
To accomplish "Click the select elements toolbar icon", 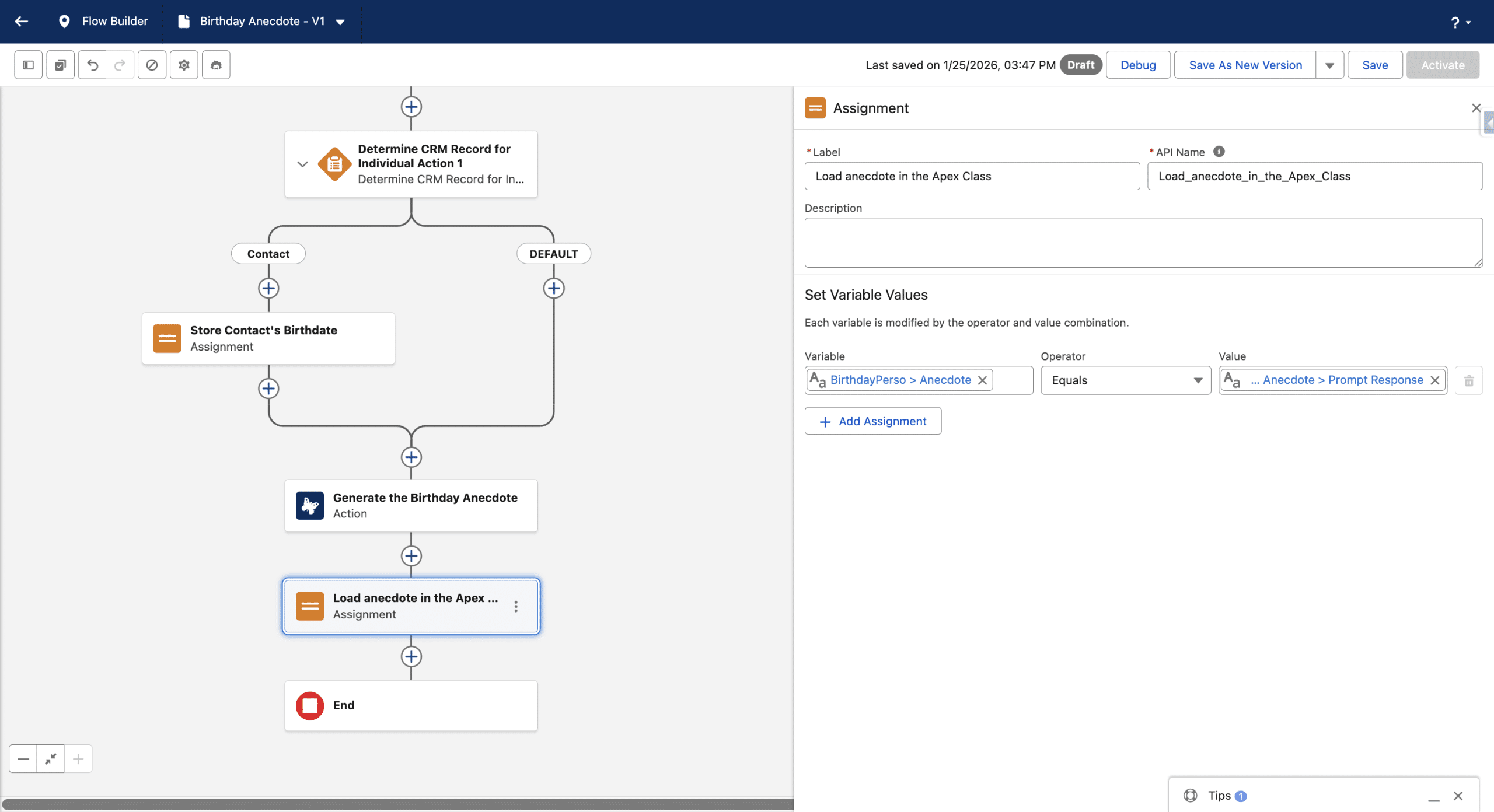I will tap(60, 65).
